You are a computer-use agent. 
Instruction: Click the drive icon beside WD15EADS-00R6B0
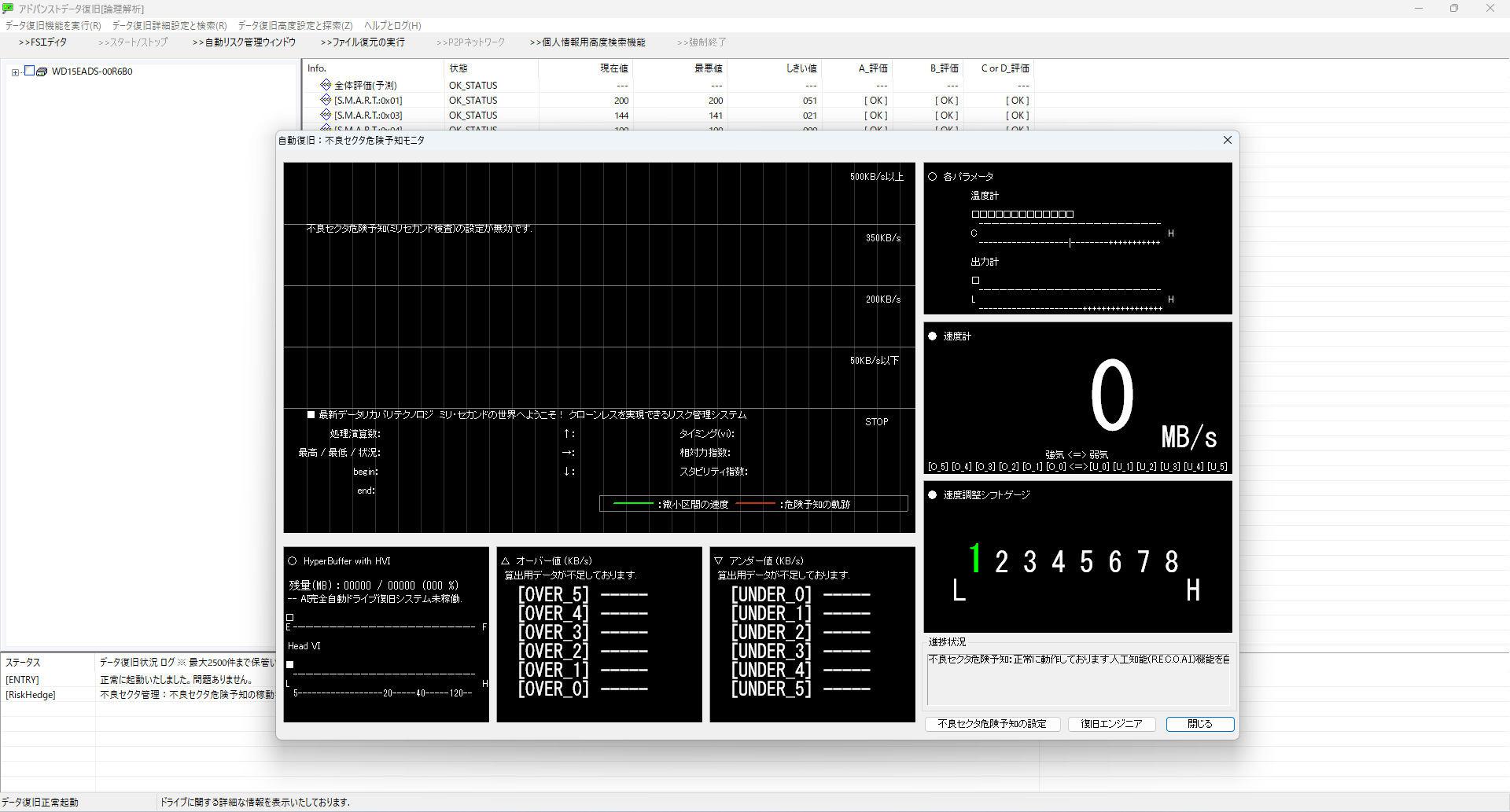pyautogui.click(x=42, y=72)
